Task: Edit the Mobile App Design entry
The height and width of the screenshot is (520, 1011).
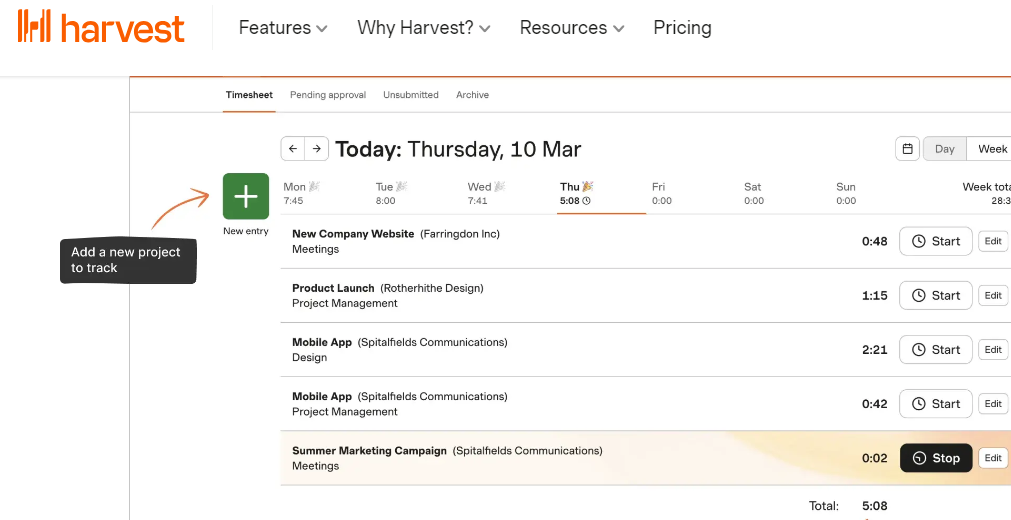Action: pyautogui.click(x=993, y=350)
